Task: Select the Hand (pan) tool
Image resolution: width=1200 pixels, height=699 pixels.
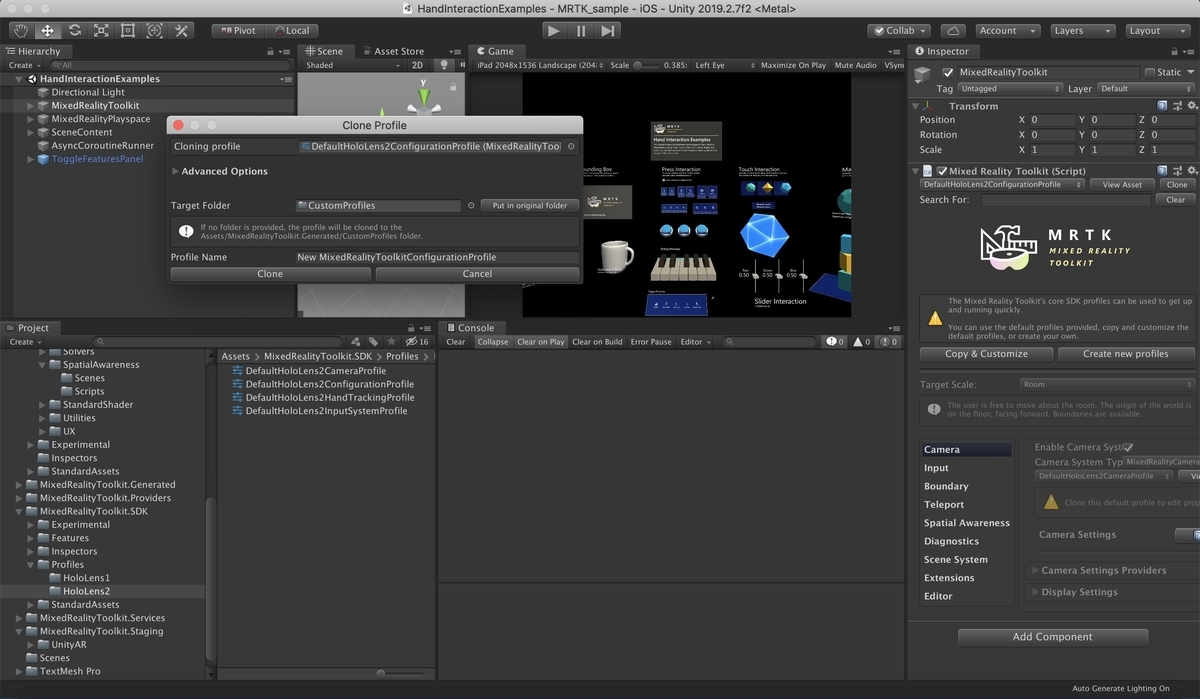Action: pyautogui.click(x=20, y=31)
